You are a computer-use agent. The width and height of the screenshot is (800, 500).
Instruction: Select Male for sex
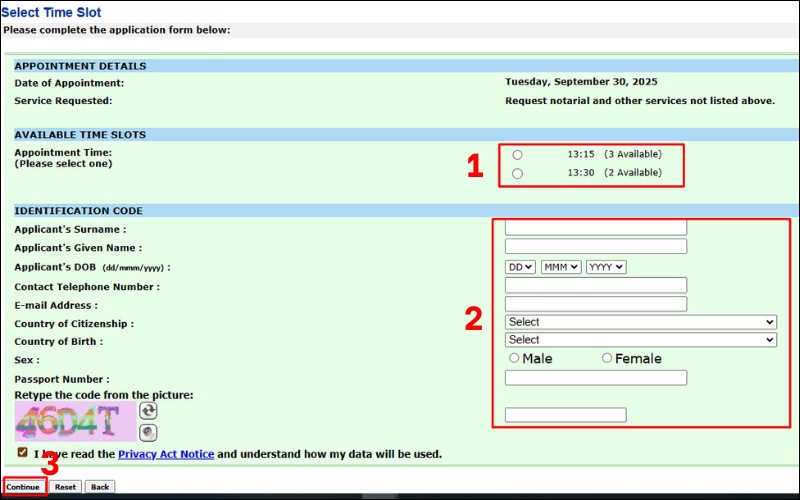514,358
